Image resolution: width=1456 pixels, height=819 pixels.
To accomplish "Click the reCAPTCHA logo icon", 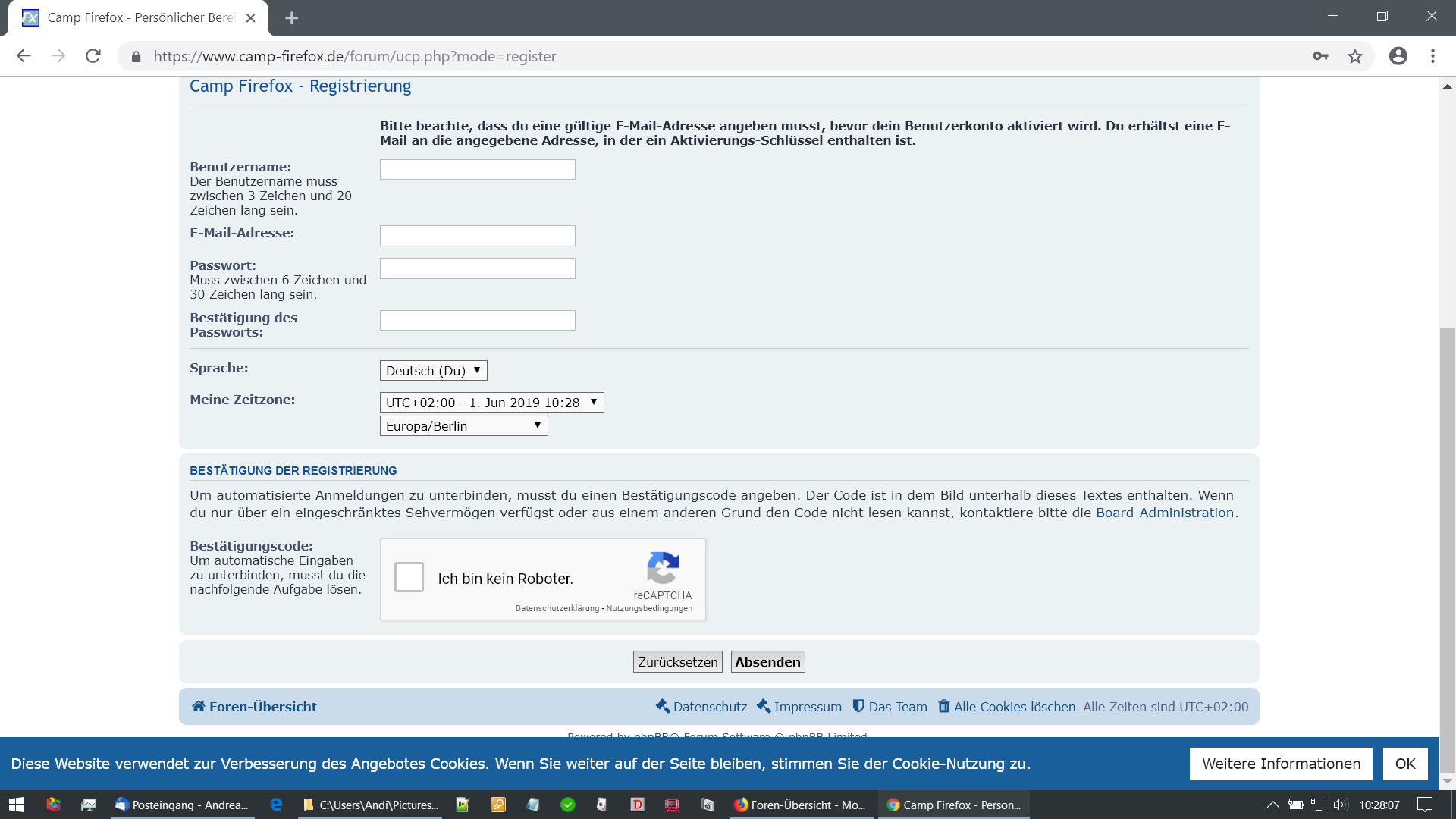I will [662, 567].
